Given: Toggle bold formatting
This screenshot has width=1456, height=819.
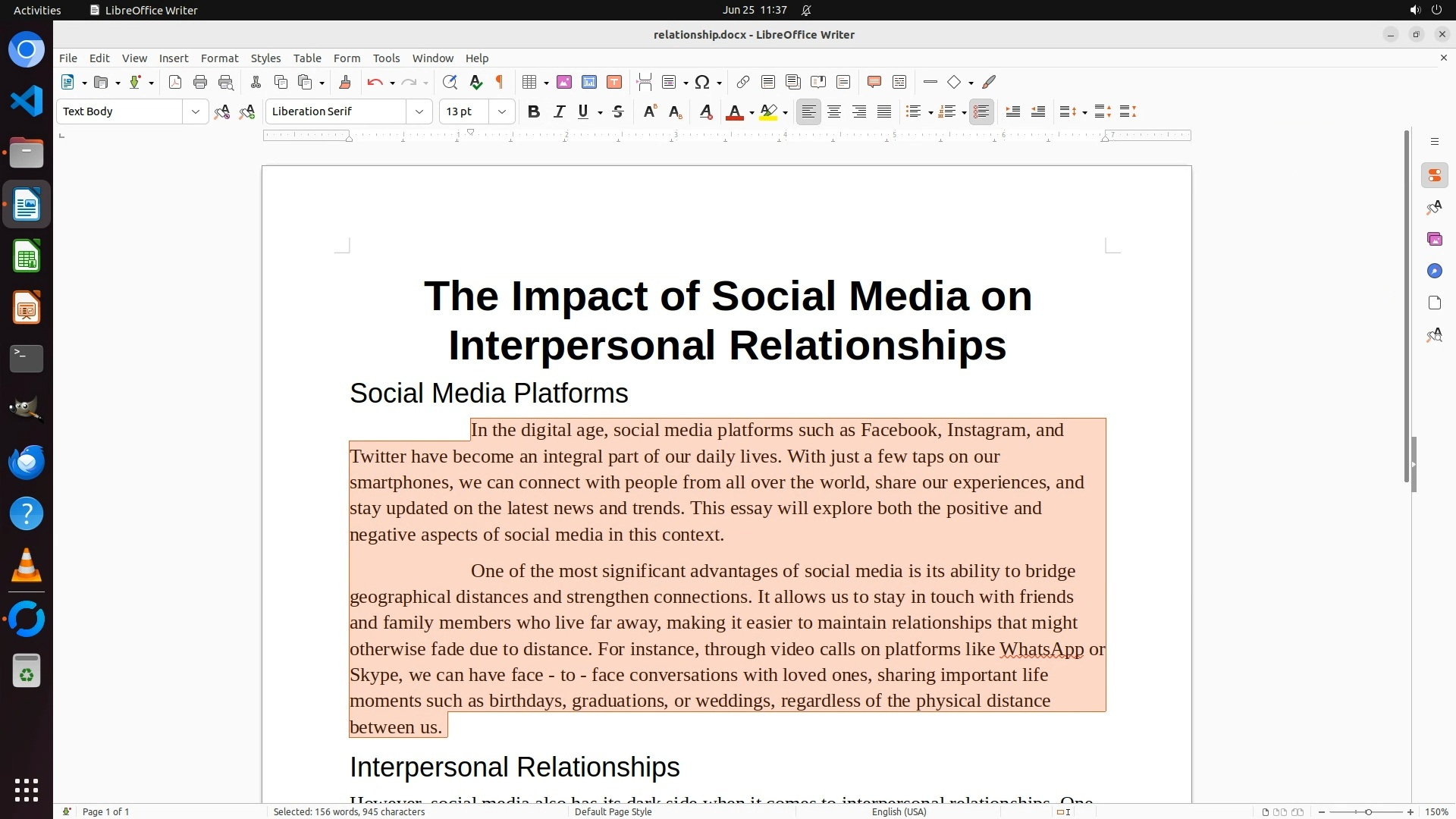Looking at the screenshot, I should click(533, 111).
